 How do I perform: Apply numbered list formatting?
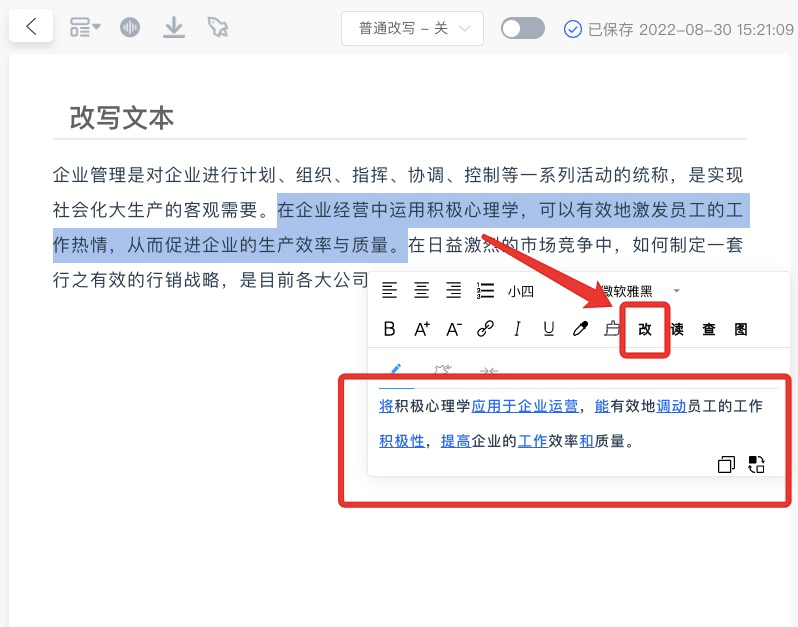[485, 291]
